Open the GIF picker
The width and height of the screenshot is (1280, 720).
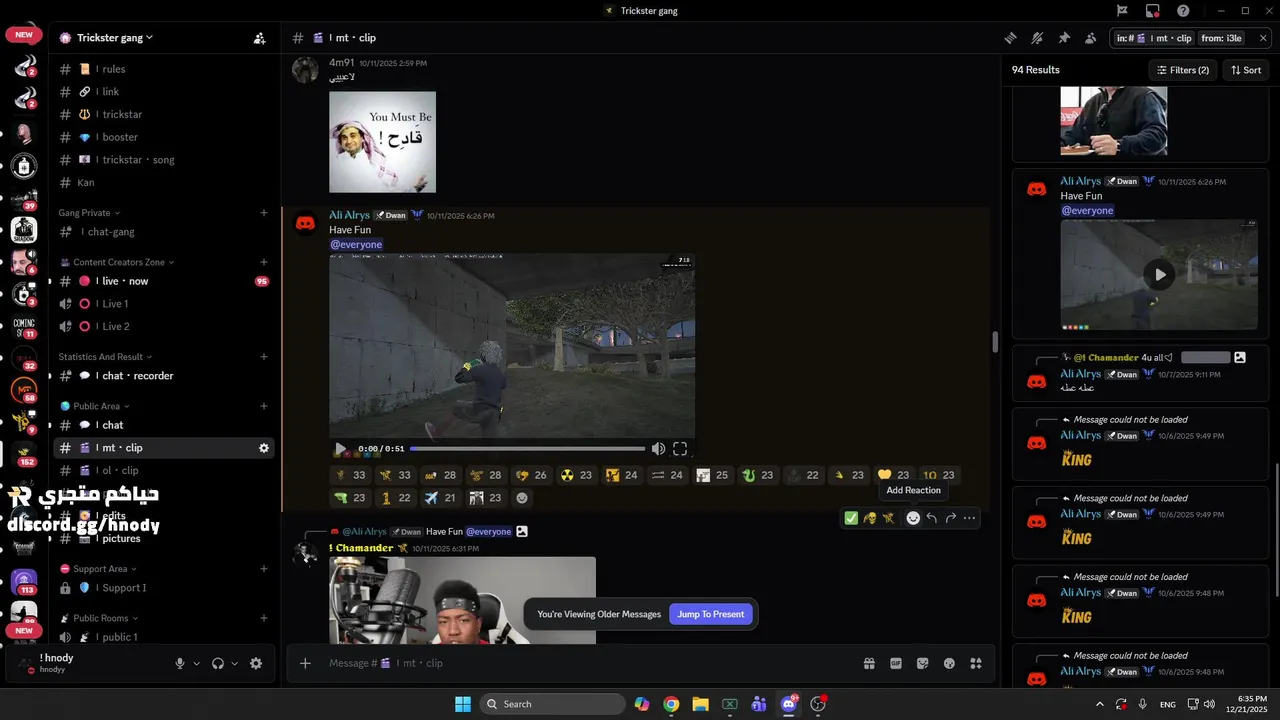click(896, 663)
